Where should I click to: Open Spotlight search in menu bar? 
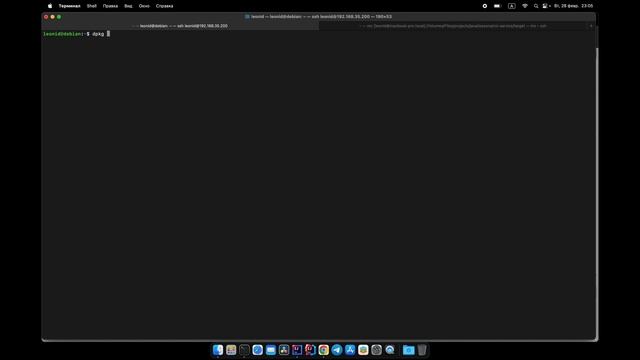point(536,6)
